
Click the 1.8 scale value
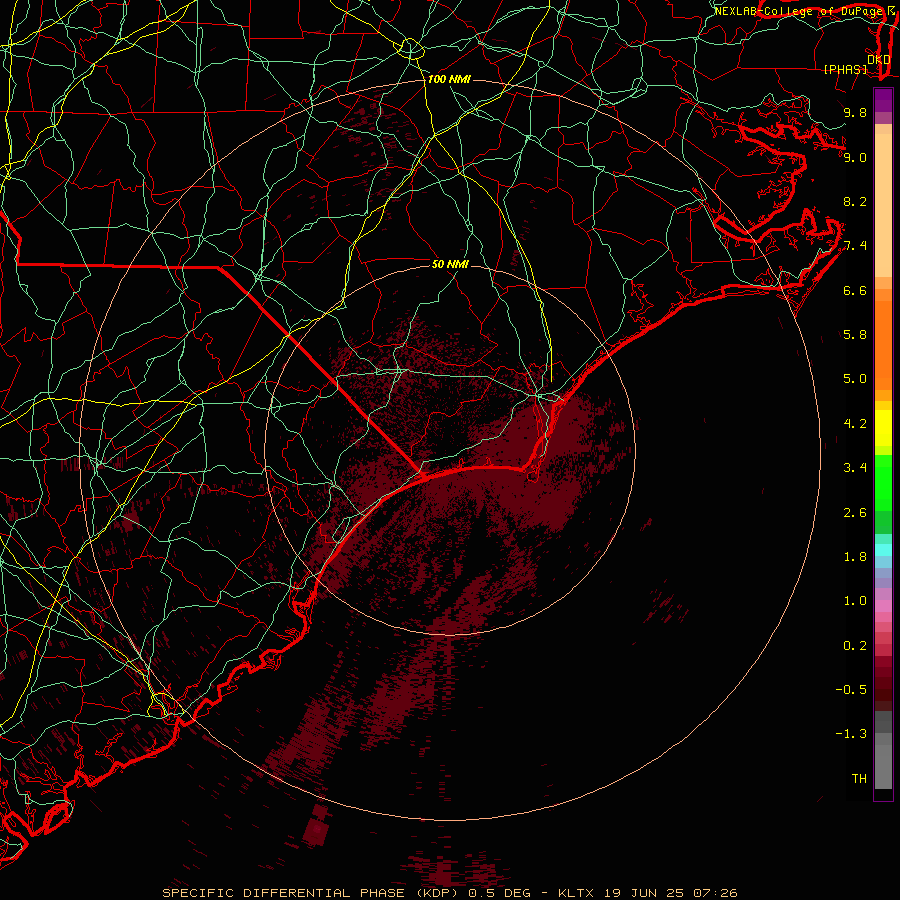pyautogui.click(x=855, y=556)
